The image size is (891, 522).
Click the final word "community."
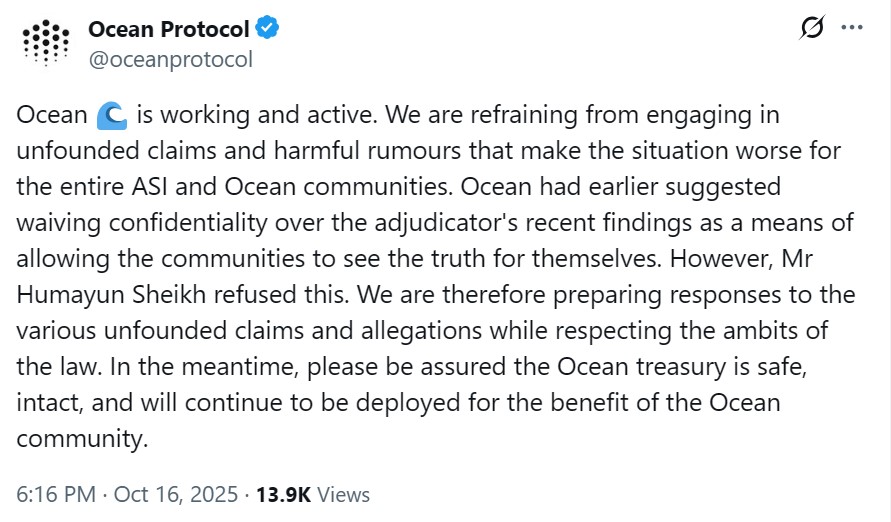(x=82, y=439)
